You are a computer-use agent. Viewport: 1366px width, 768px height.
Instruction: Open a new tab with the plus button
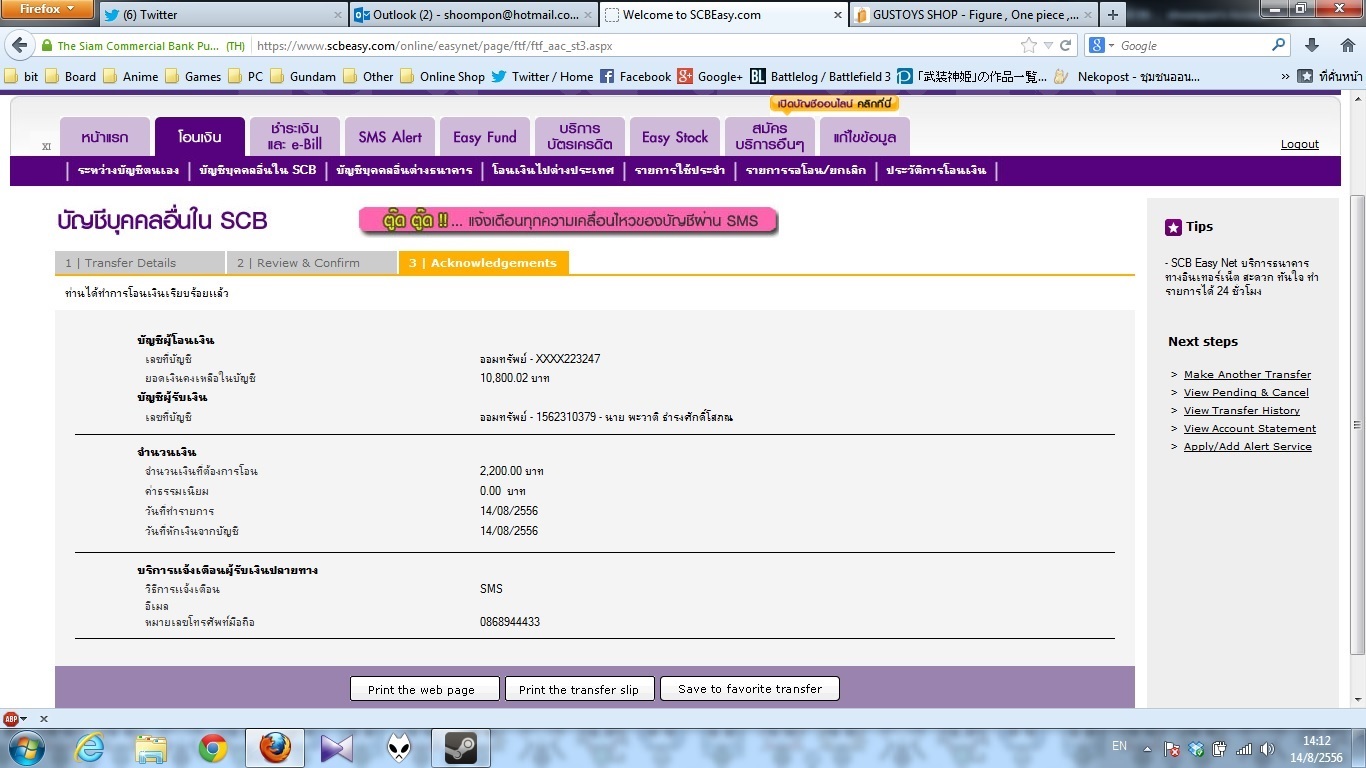pyautogui.click(x=1113, y=15)
